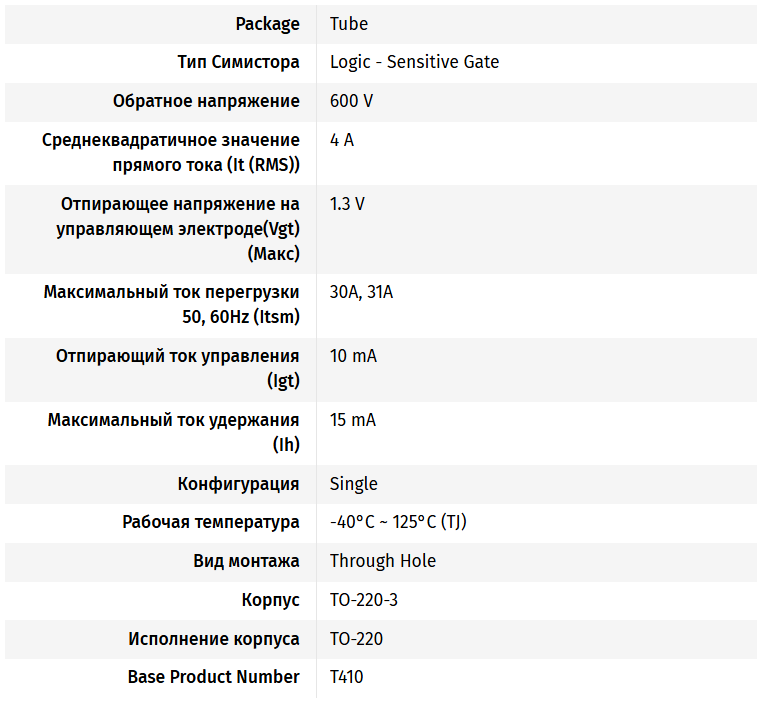
Task: Select the "4 A" RMS current value
Action: 342,139
